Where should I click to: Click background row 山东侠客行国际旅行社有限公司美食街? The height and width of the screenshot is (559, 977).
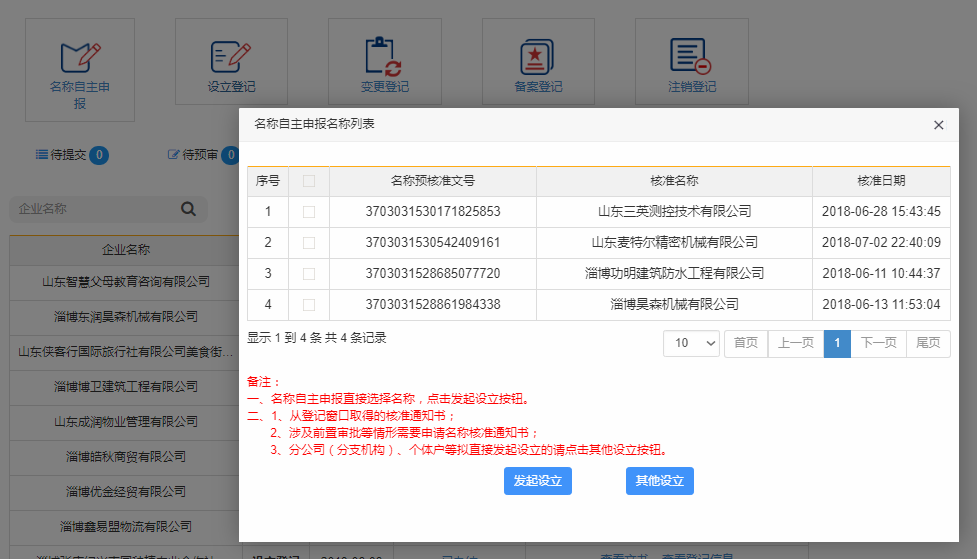coord(126,352)
